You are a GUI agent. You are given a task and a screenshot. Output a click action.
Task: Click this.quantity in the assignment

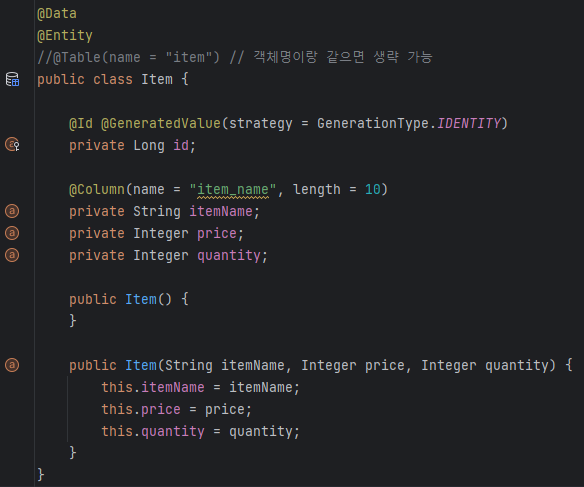153,431
